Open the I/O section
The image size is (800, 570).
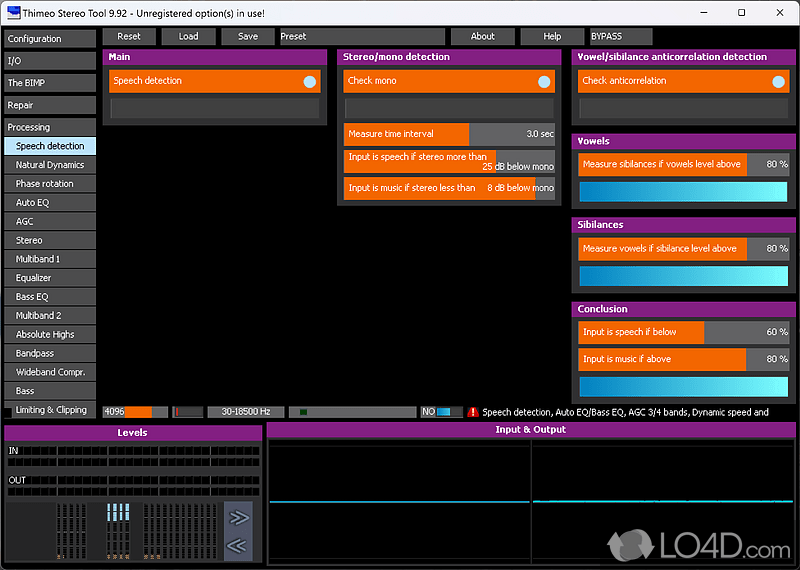[x=50, y=61]
